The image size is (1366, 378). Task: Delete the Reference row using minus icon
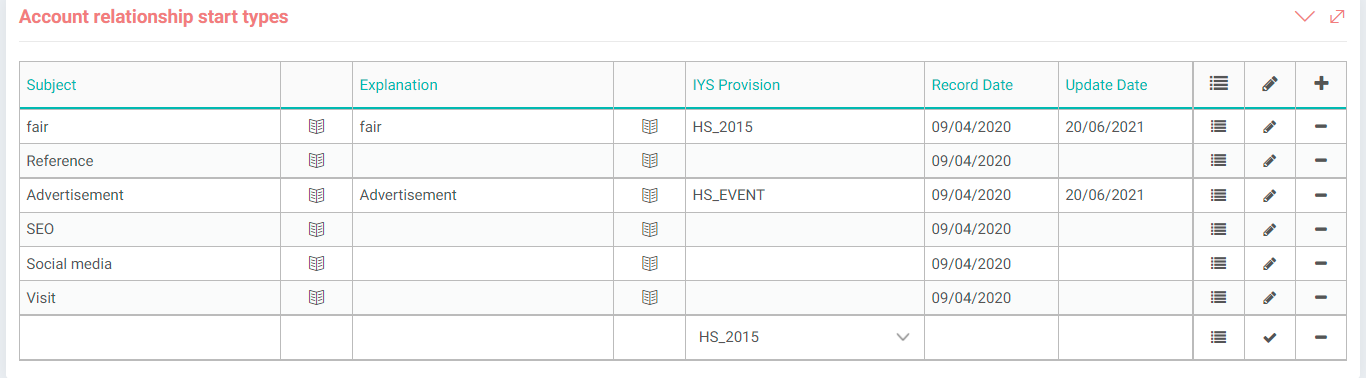point(1320,161)
